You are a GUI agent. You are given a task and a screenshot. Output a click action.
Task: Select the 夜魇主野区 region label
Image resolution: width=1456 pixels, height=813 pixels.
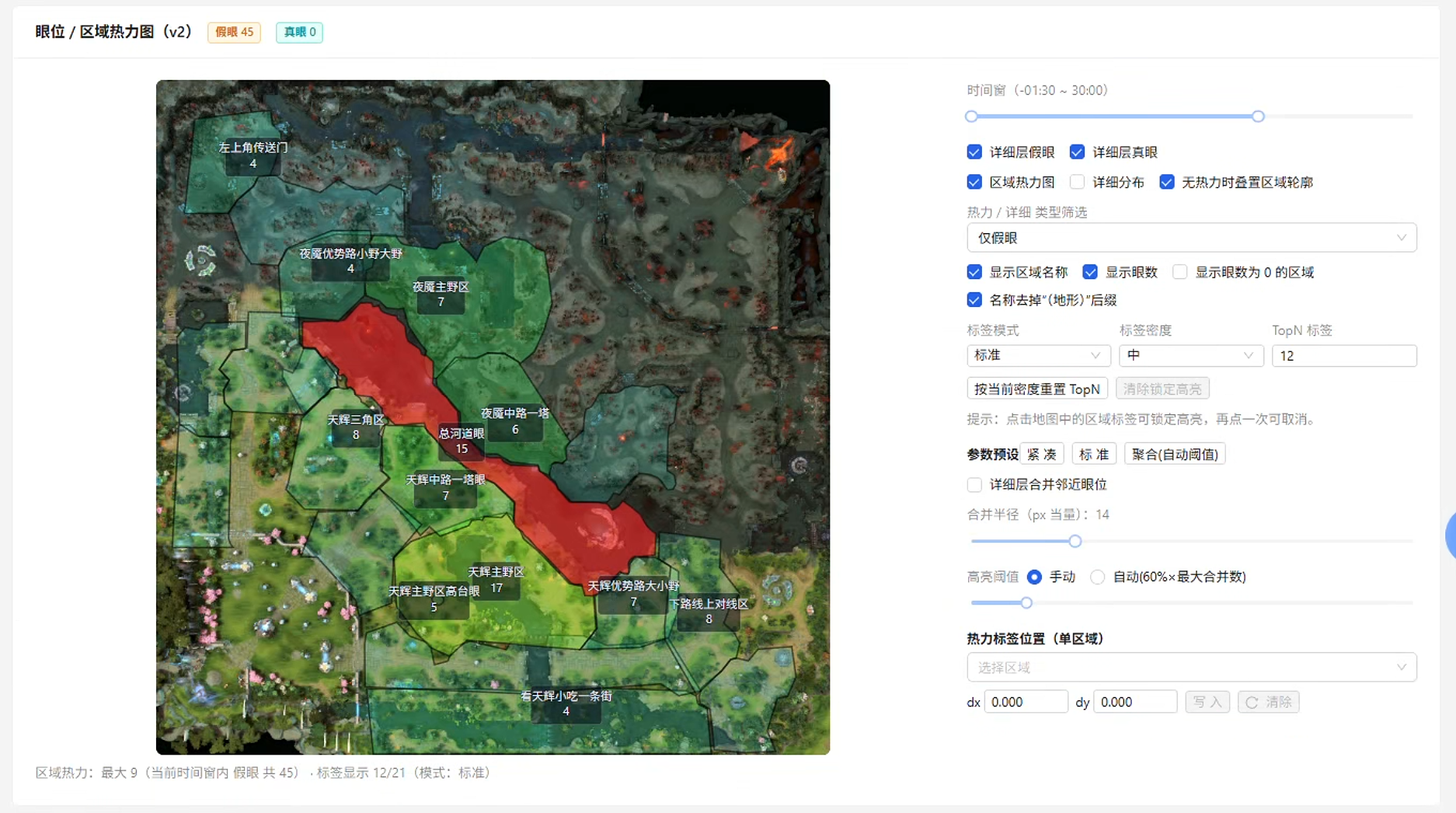(x=441, y=295)
